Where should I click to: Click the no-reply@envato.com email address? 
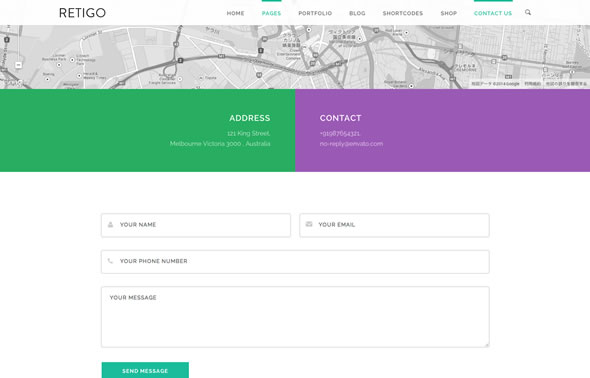point(351,144)
